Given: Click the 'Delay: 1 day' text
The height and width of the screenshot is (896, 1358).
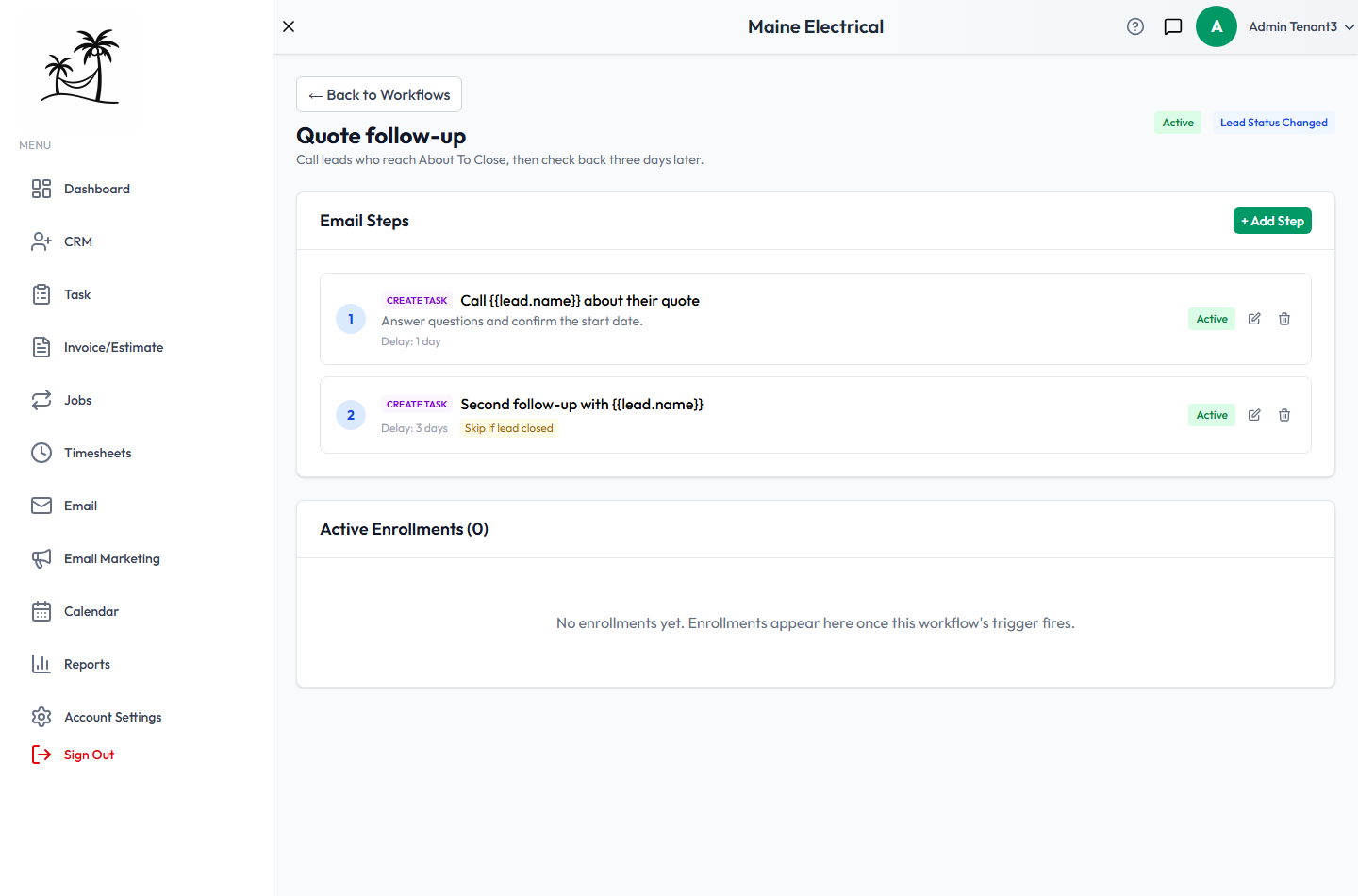Looking at the screenshot, I should [411, 341].
